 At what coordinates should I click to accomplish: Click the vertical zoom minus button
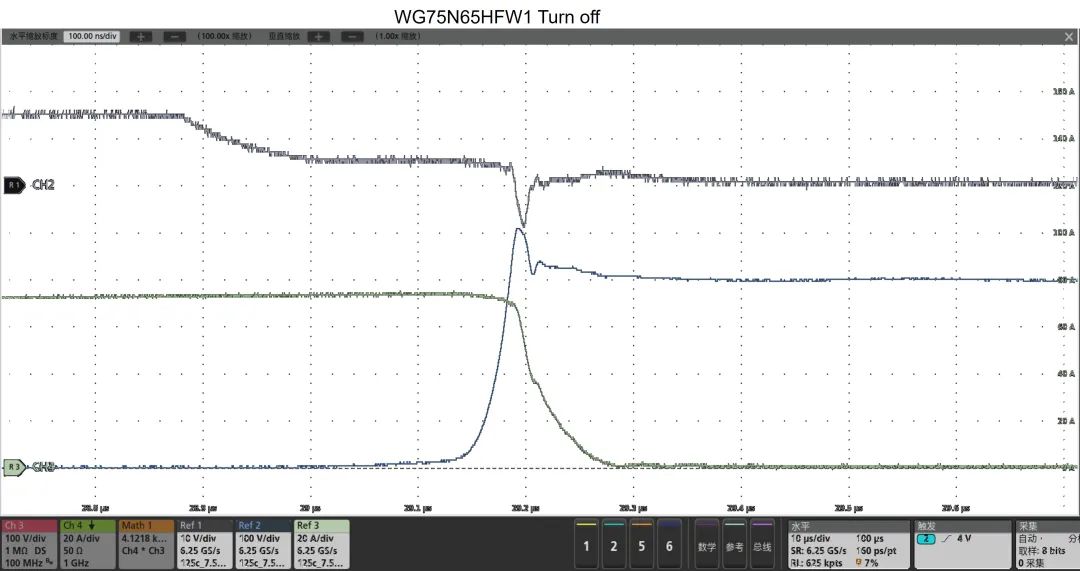352,36
